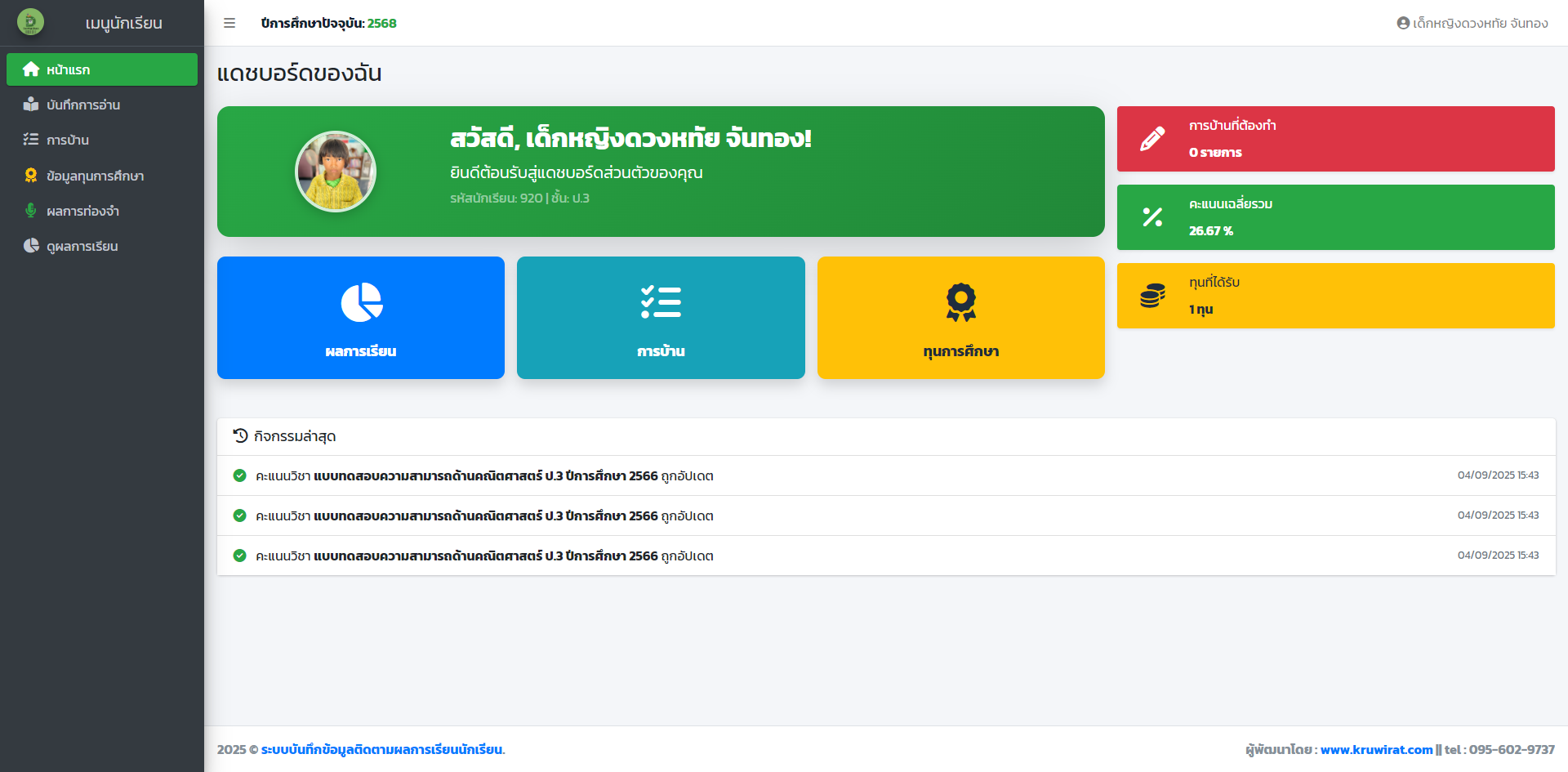
Task: Click the student's profile photo in the welcome banner
Action: pyautogui.click(x=336, y=172)
